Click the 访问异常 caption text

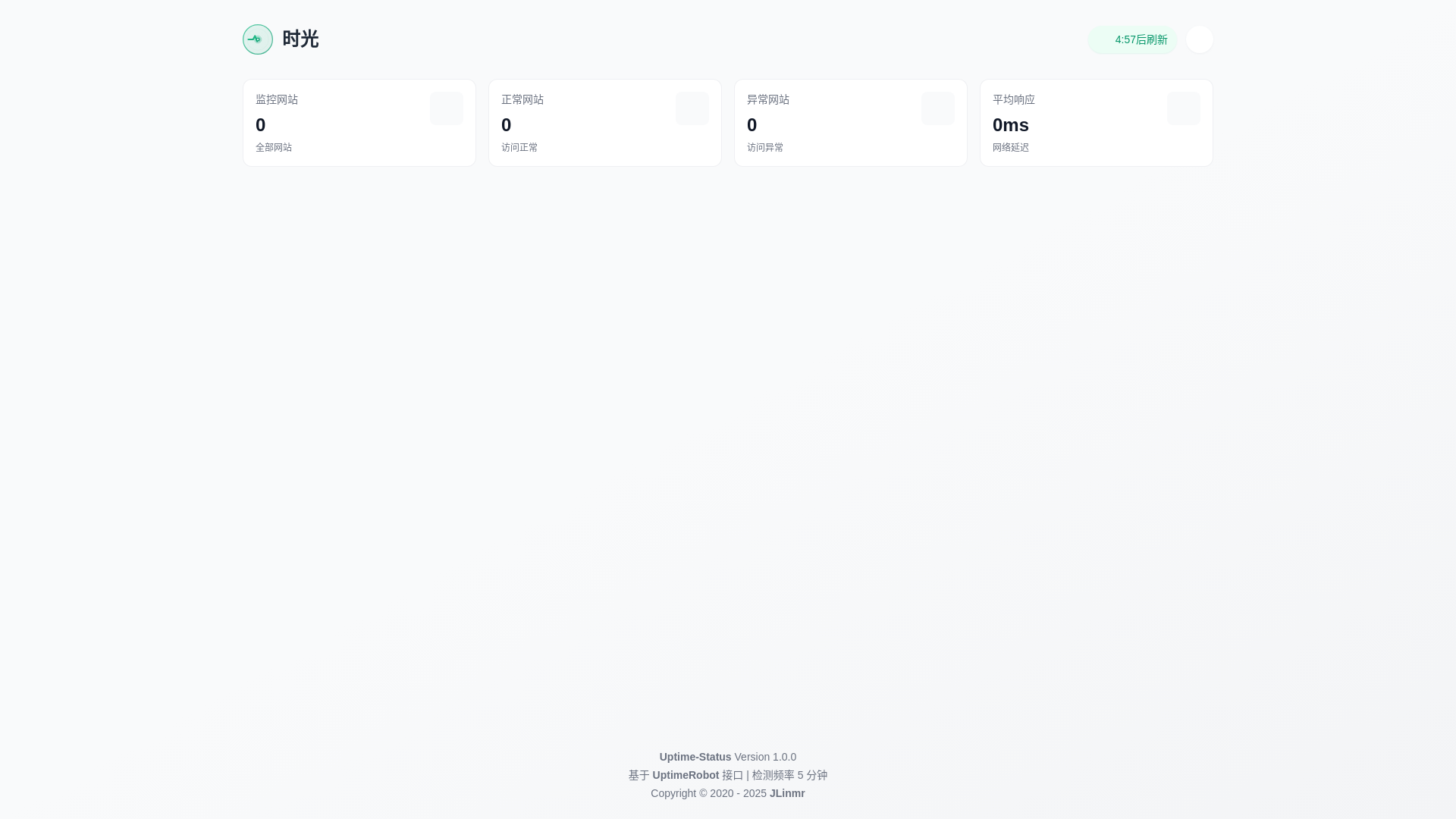coord(765,147)
